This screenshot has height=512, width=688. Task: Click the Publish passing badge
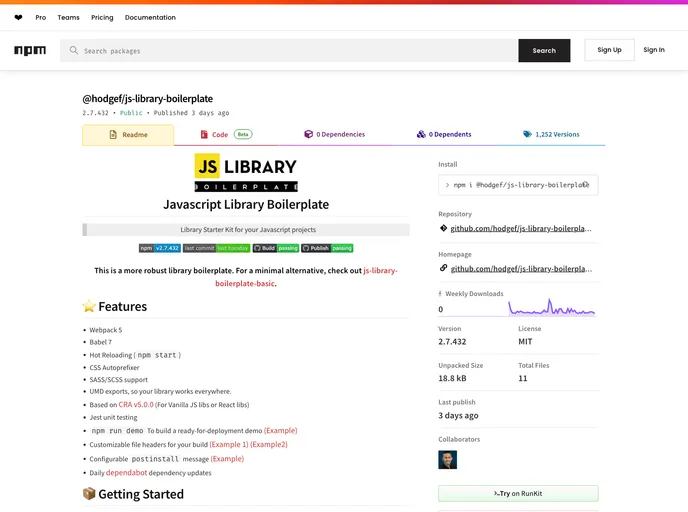328,248
